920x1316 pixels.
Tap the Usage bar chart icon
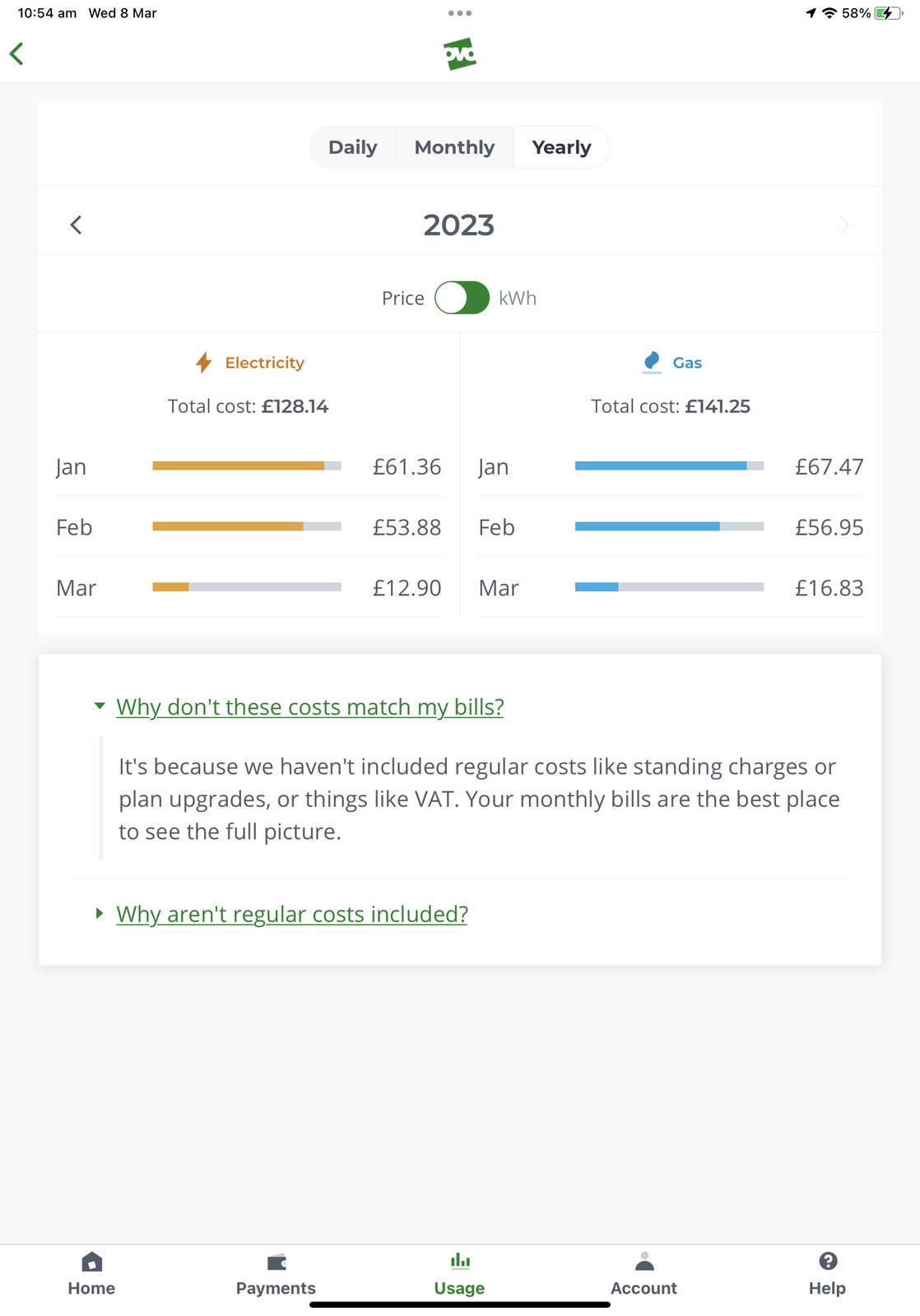pyautogui.click(x=460, y=1261)
